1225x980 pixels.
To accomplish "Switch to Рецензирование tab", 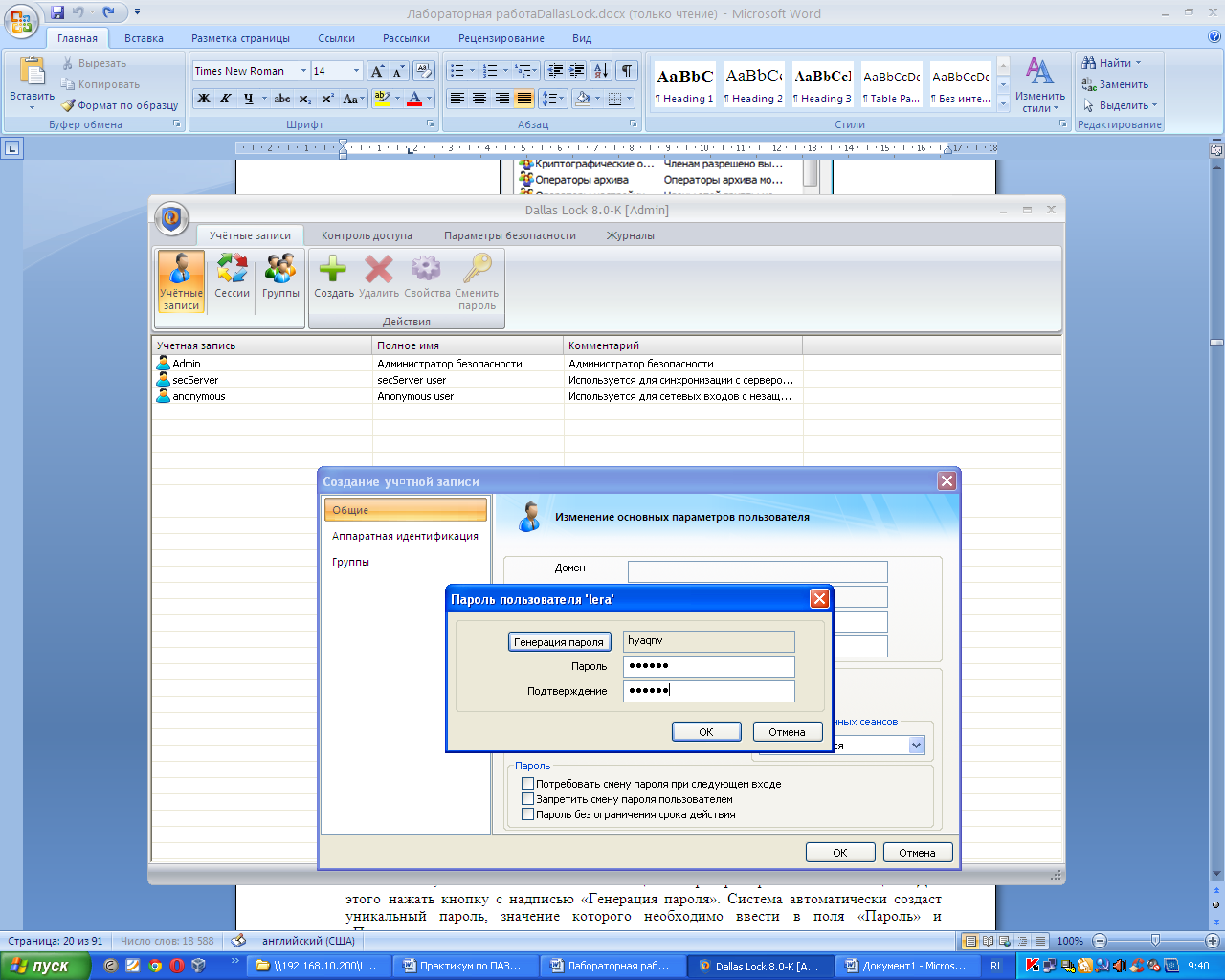I will pyautogui.click(x=501, y=38).
